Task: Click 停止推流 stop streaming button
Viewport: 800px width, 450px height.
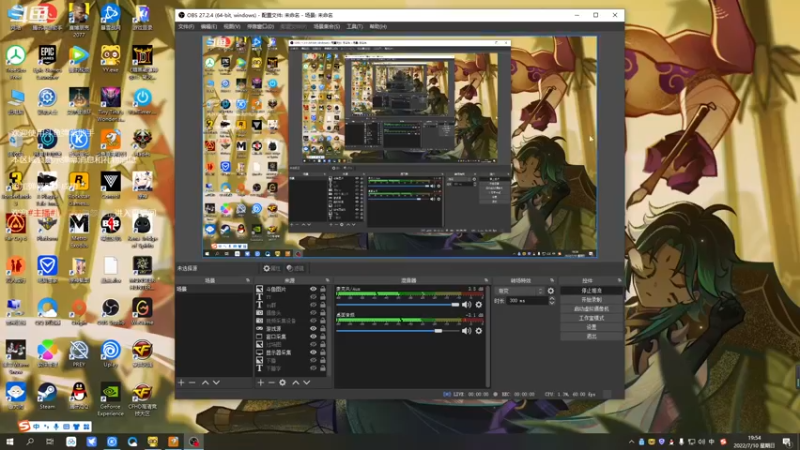Action: click(x=591, y=290)
